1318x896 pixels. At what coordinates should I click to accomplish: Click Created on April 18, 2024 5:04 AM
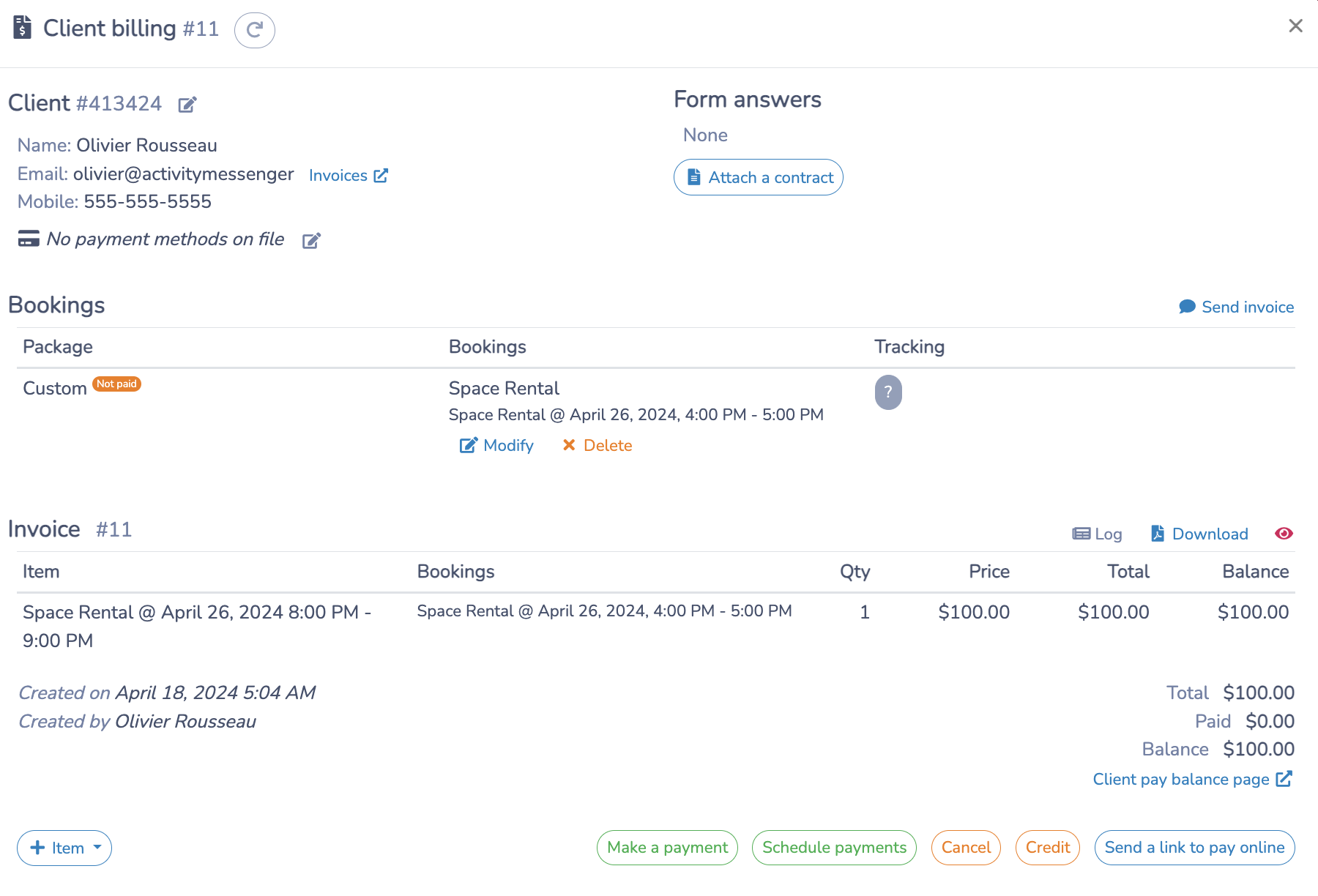pyautogui.click(x=167, y=692)
